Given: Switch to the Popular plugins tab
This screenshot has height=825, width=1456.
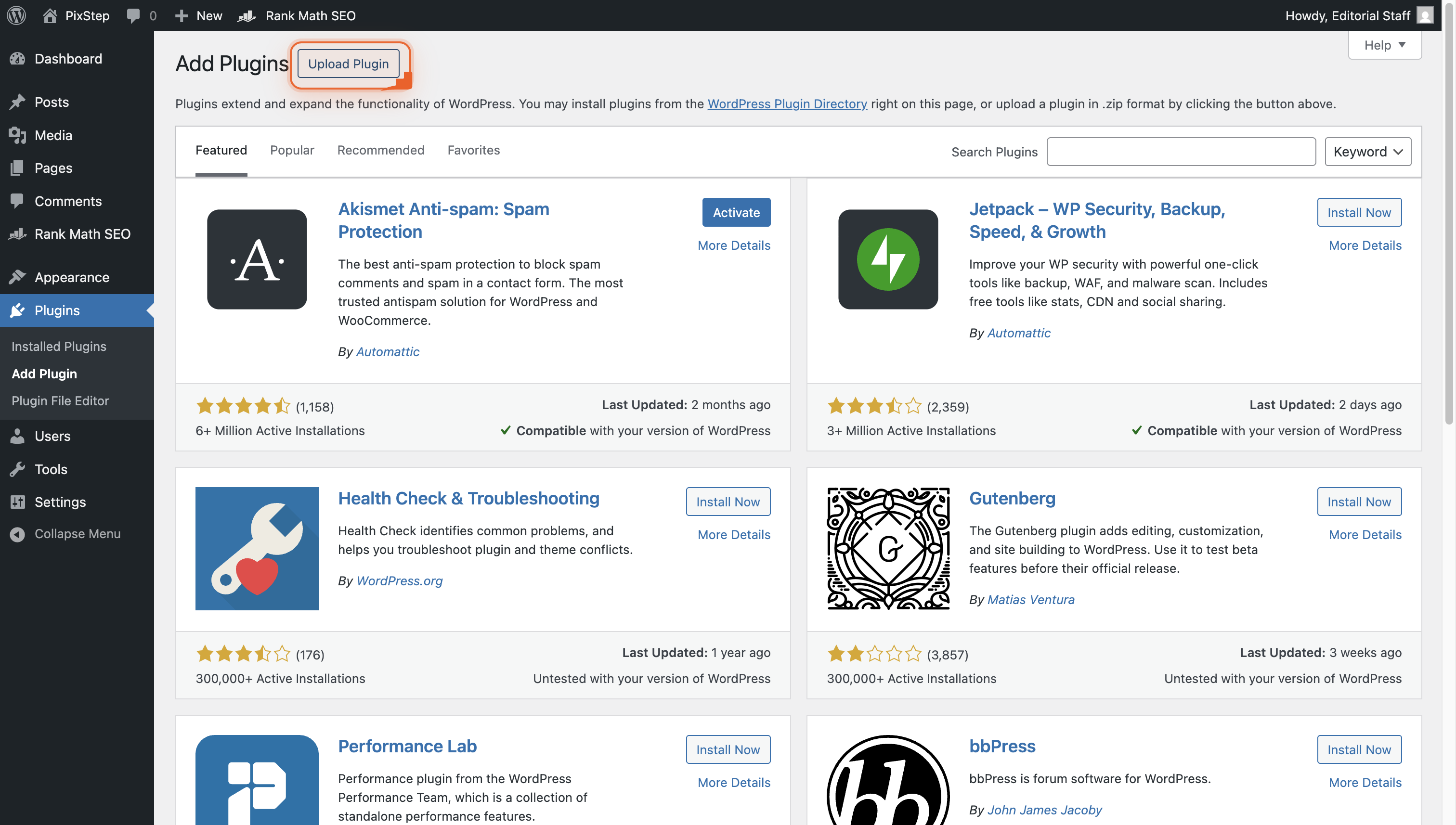Looking at the screenshot, I should [292, 150].
